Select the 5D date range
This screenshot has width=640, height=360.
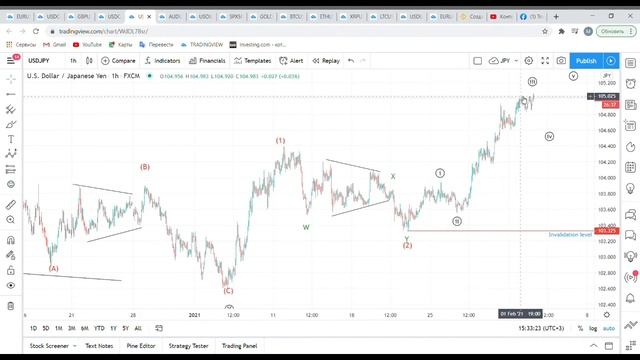(46, 328)
